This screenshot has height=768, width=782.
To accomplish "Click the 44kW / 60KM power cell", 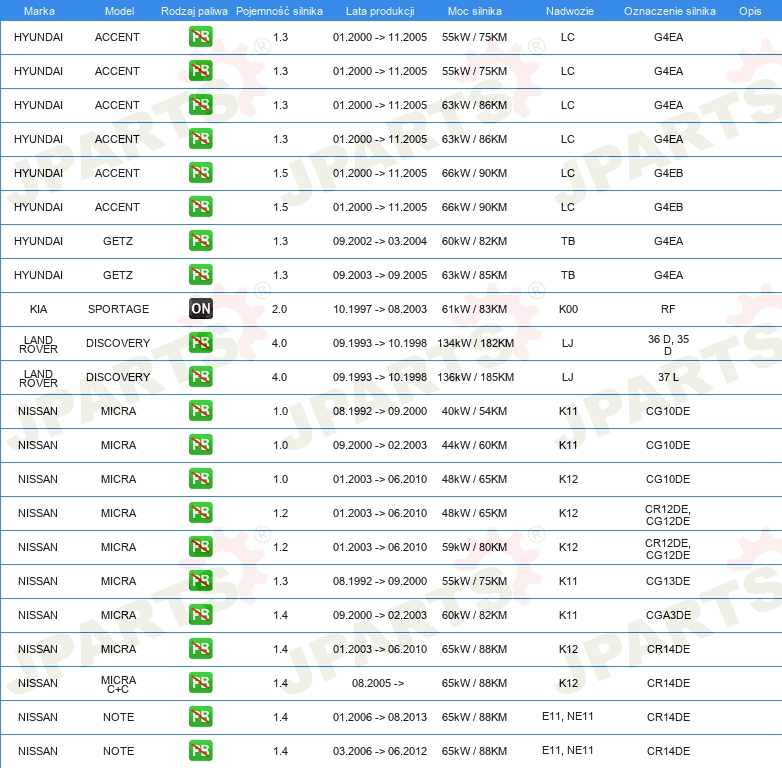I will click(474, 445).
